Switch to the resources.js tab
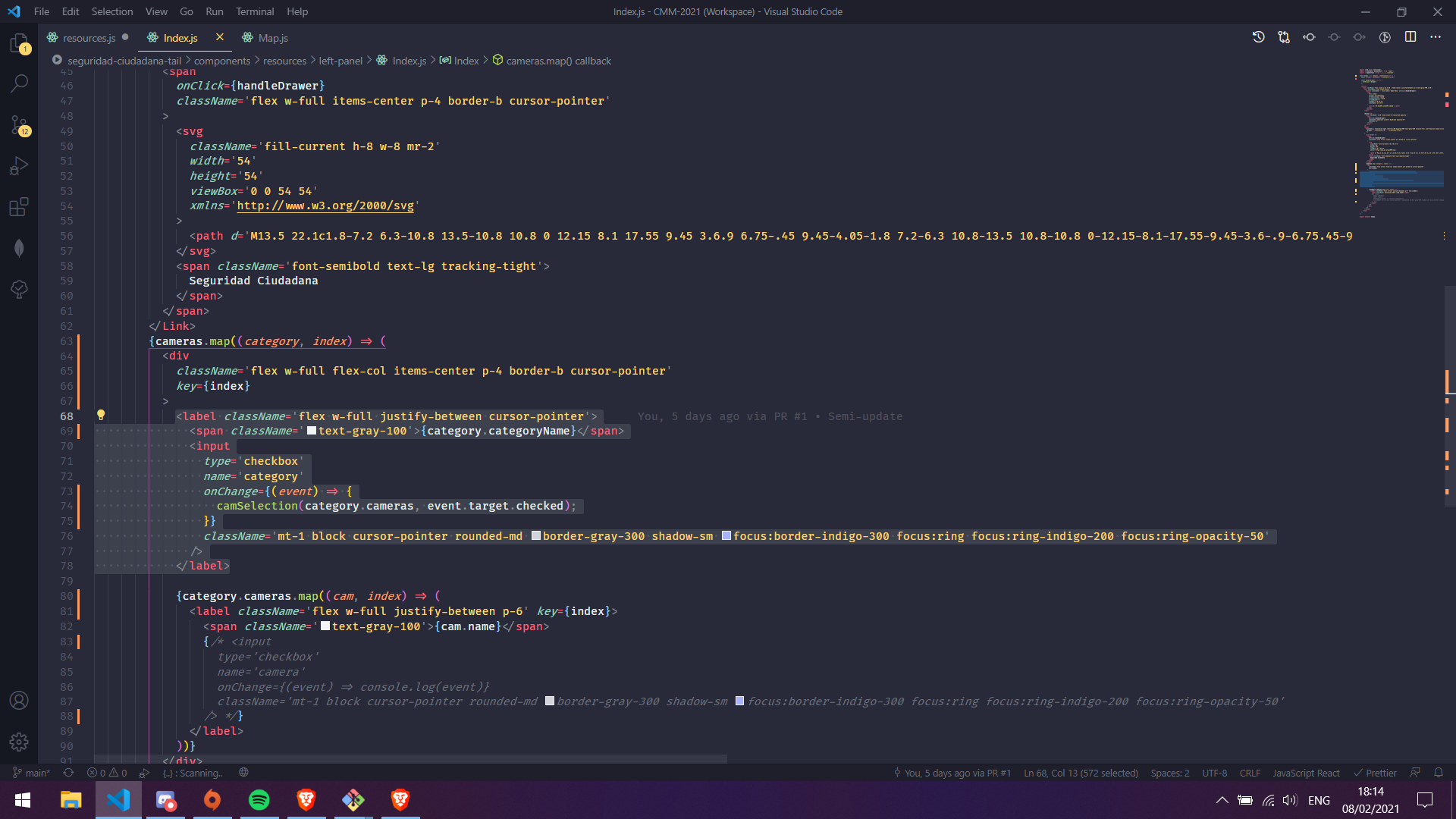Image resolution: width=1456 pixels, height=819 pixels. coord(89,38)
